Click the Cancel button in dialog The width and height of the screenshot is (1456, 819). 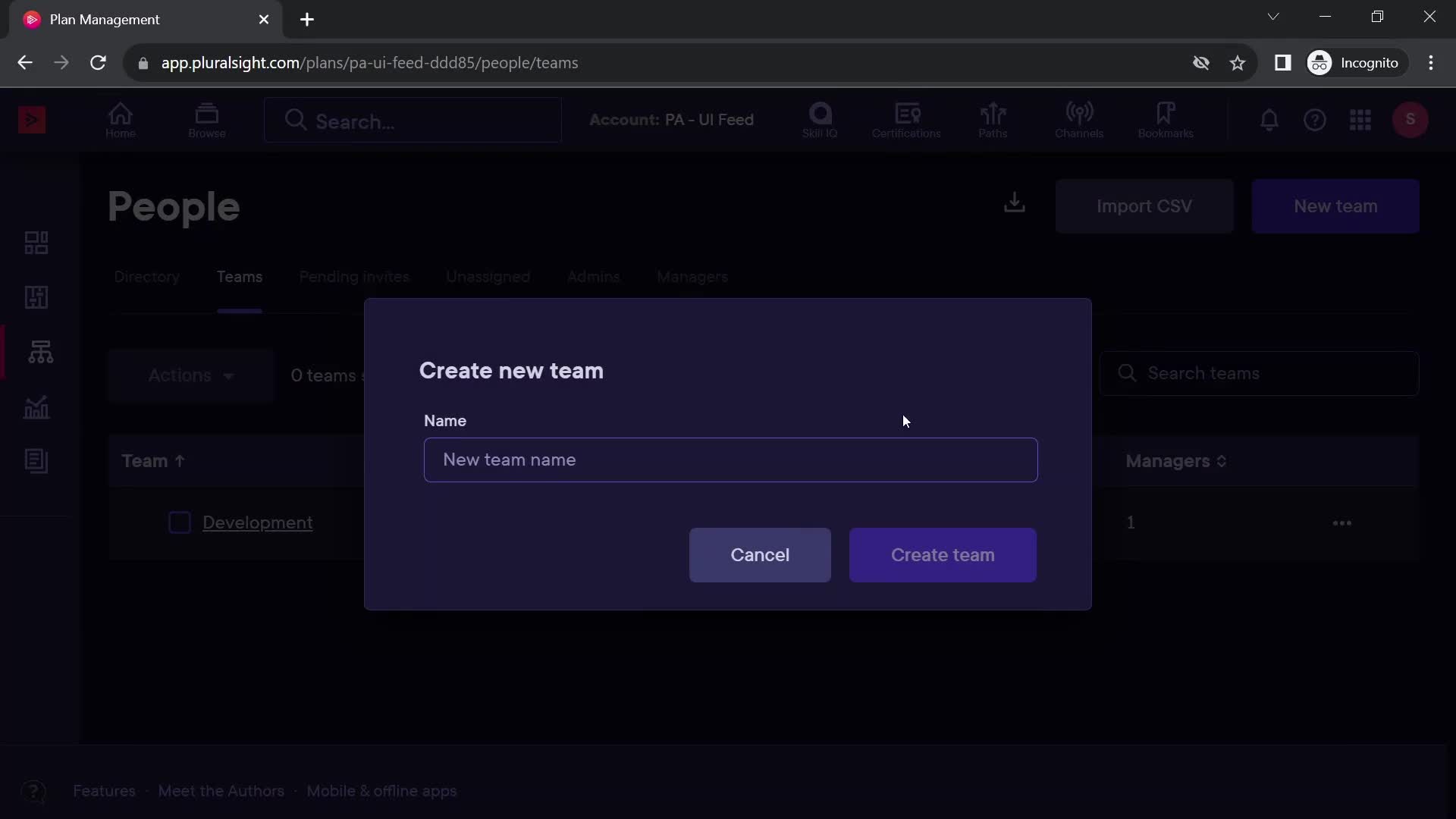[x=760, y=555]
